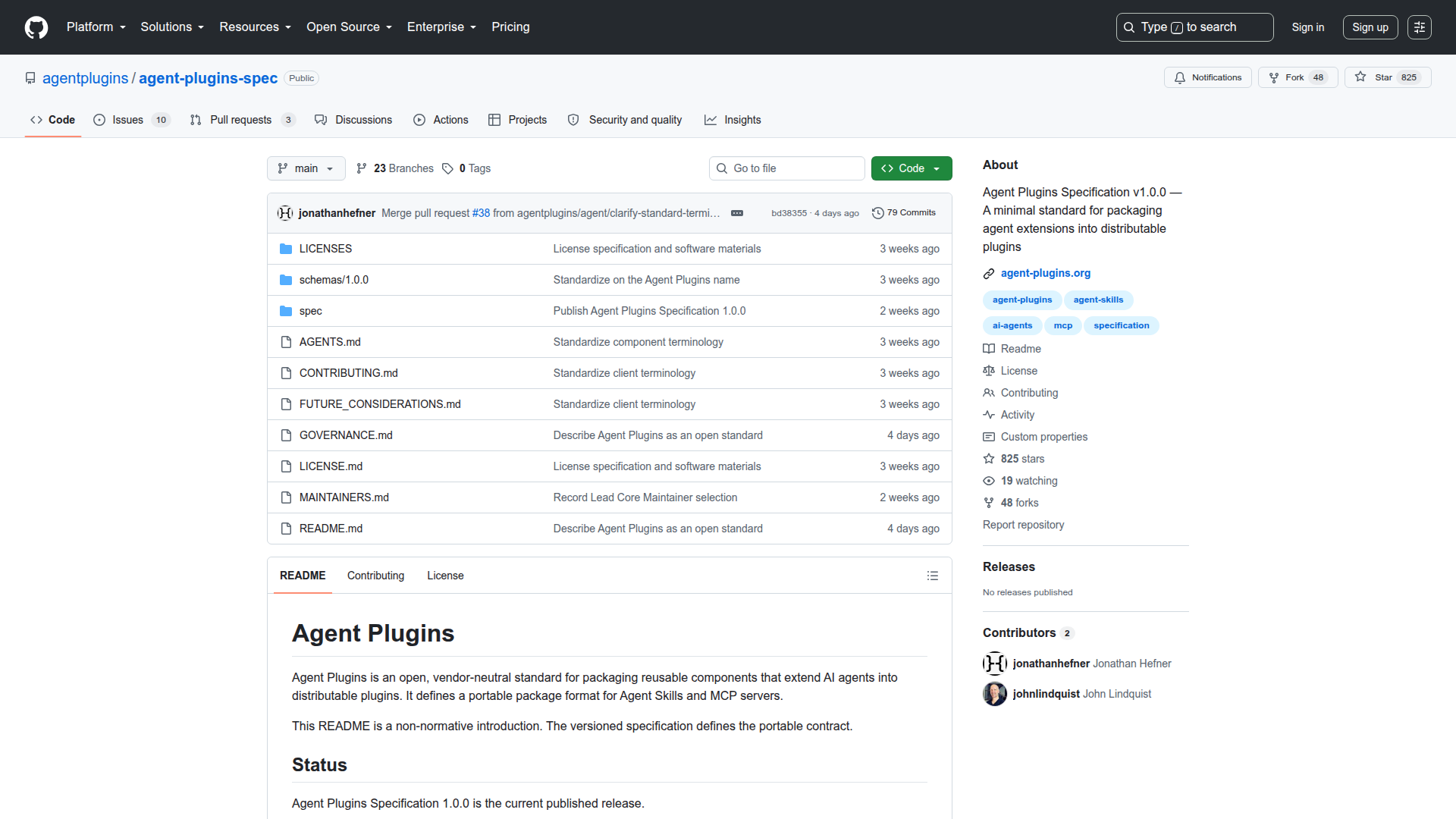Click the search box in header
Image resolution: width=1456 pixels, height=819 pixels.
1194,27
